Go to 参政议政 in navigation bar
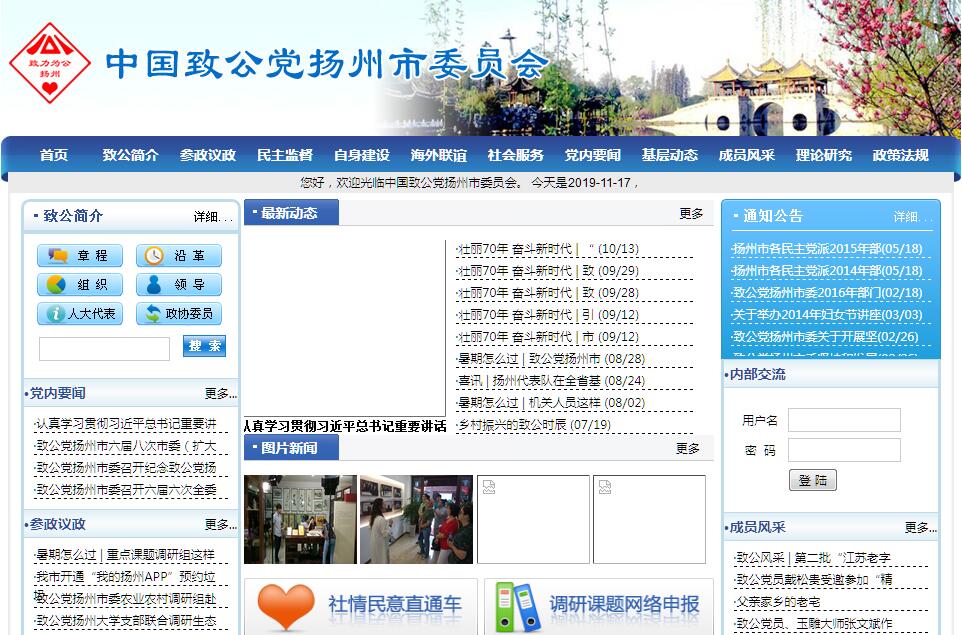This screenshot has height=635, width=962. (x=207, y=155)
